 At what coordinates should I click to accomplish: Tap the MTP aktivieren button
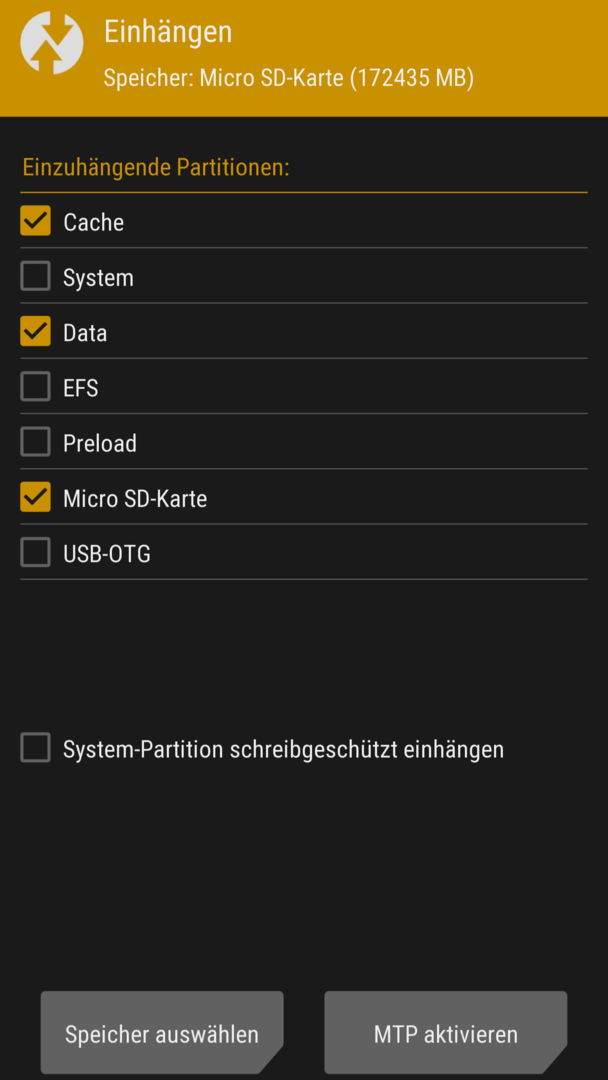click(445, 1032)
